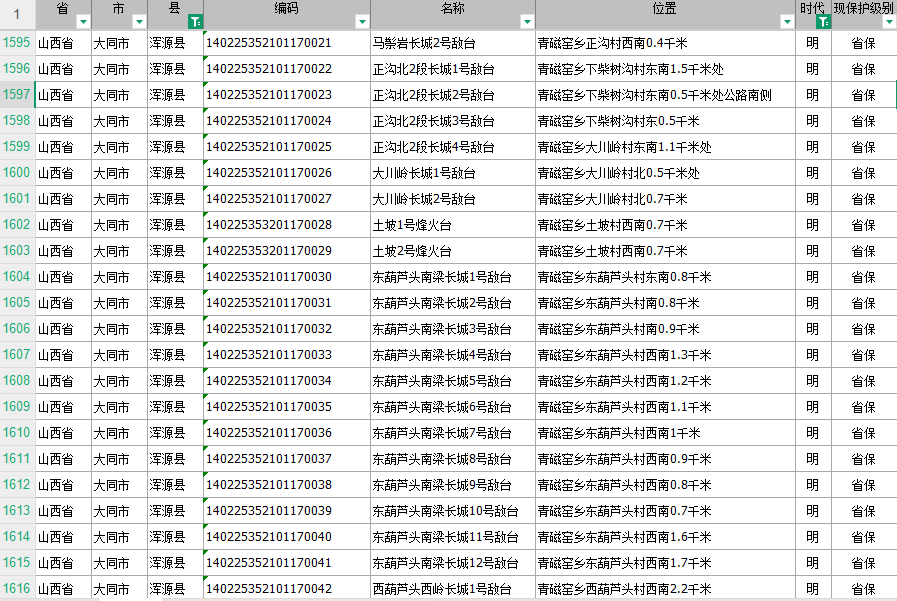
Task: Select code cell 140225352101170030
Action: (x=287, y=277)
